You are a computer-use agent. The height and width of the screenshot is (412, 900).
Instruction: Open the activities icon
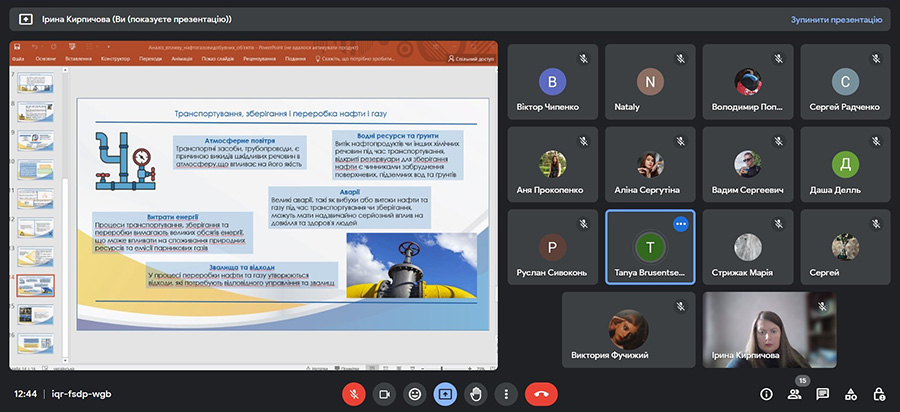point(850,394)
